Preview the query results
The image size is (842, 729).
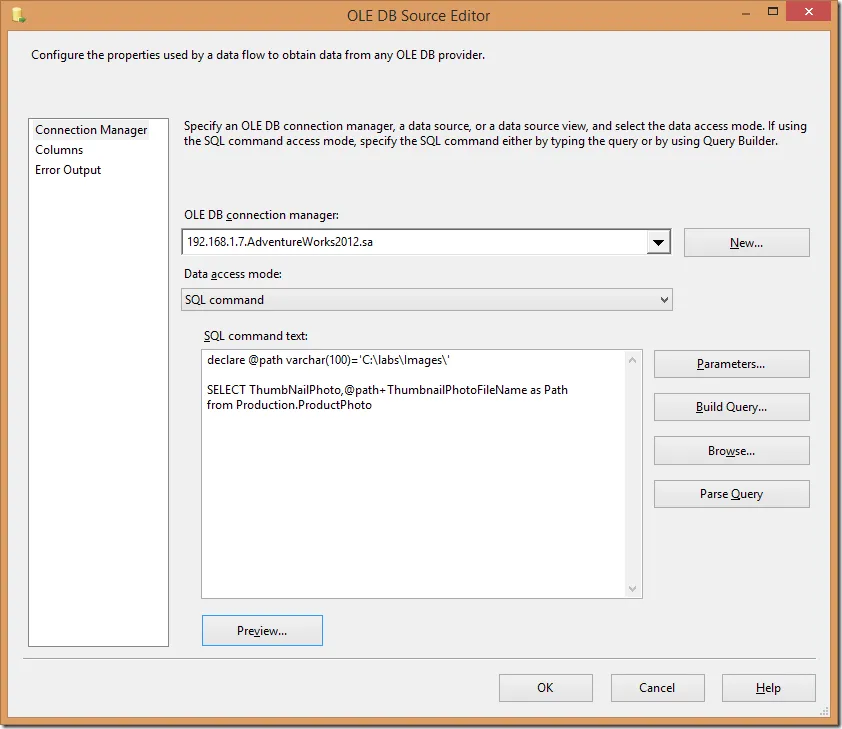coord(262,631)
